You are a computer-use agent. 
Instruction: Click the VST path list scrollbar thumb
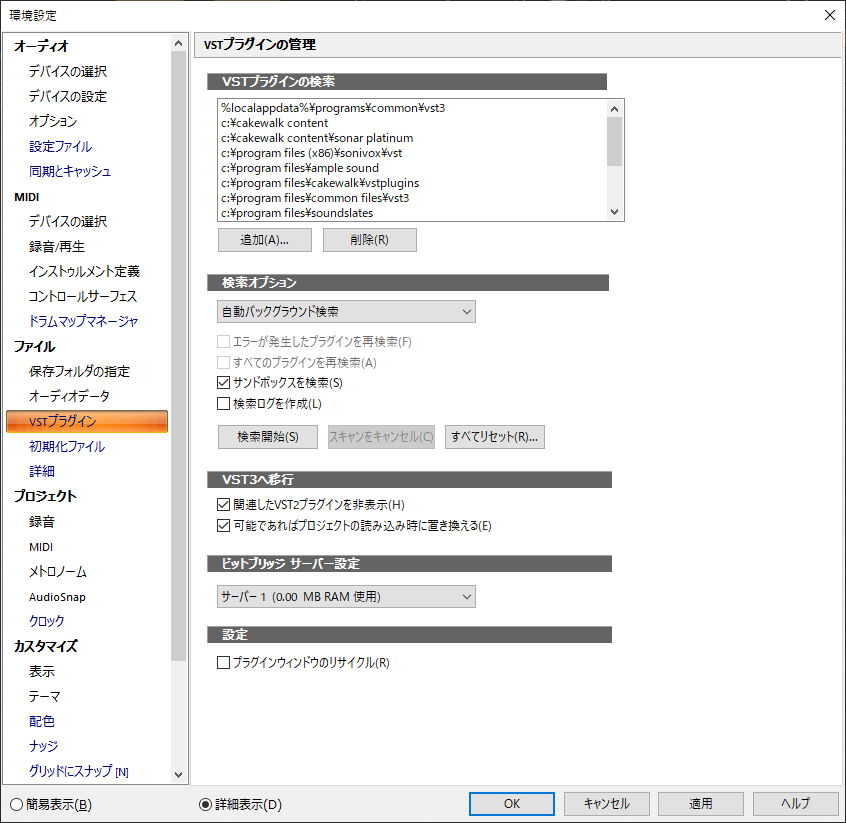coord(614,141)
